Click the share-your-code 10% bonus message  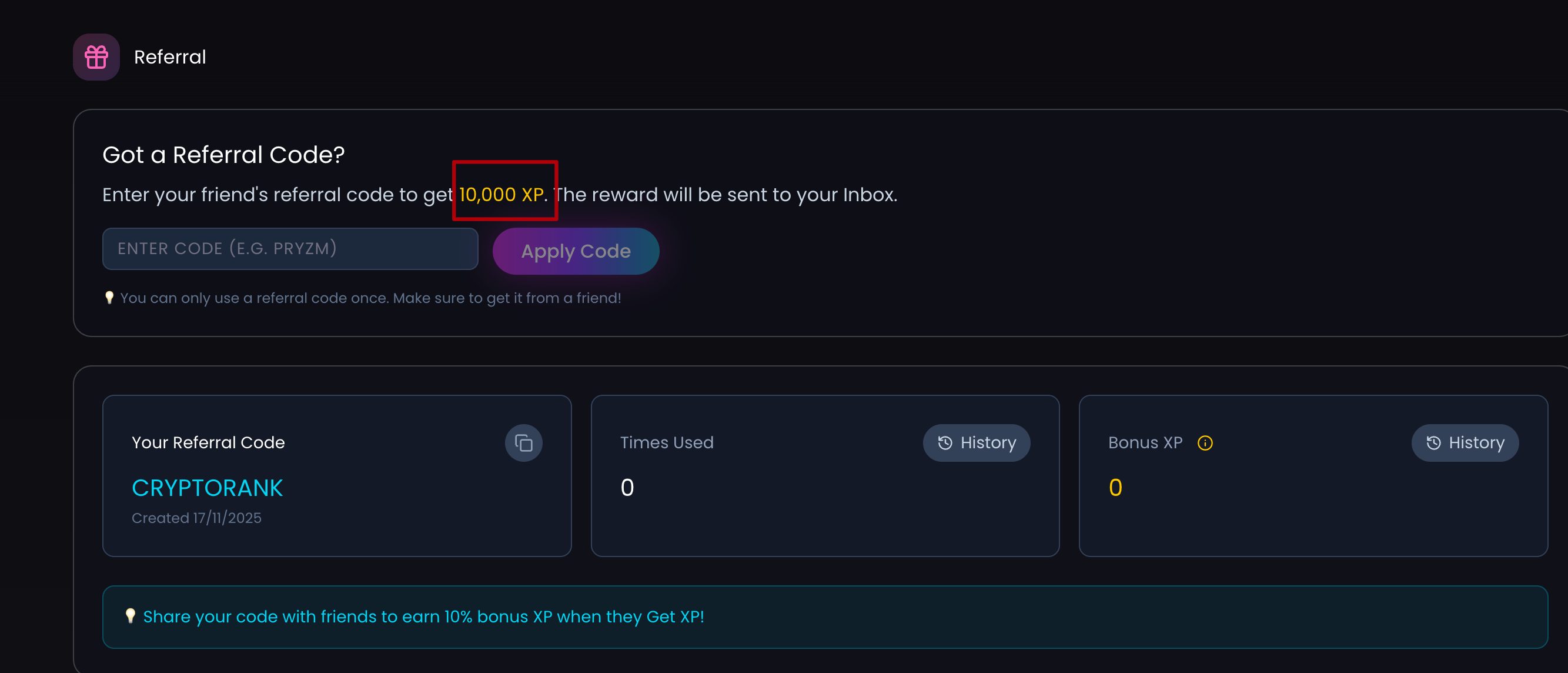(423, 617)
